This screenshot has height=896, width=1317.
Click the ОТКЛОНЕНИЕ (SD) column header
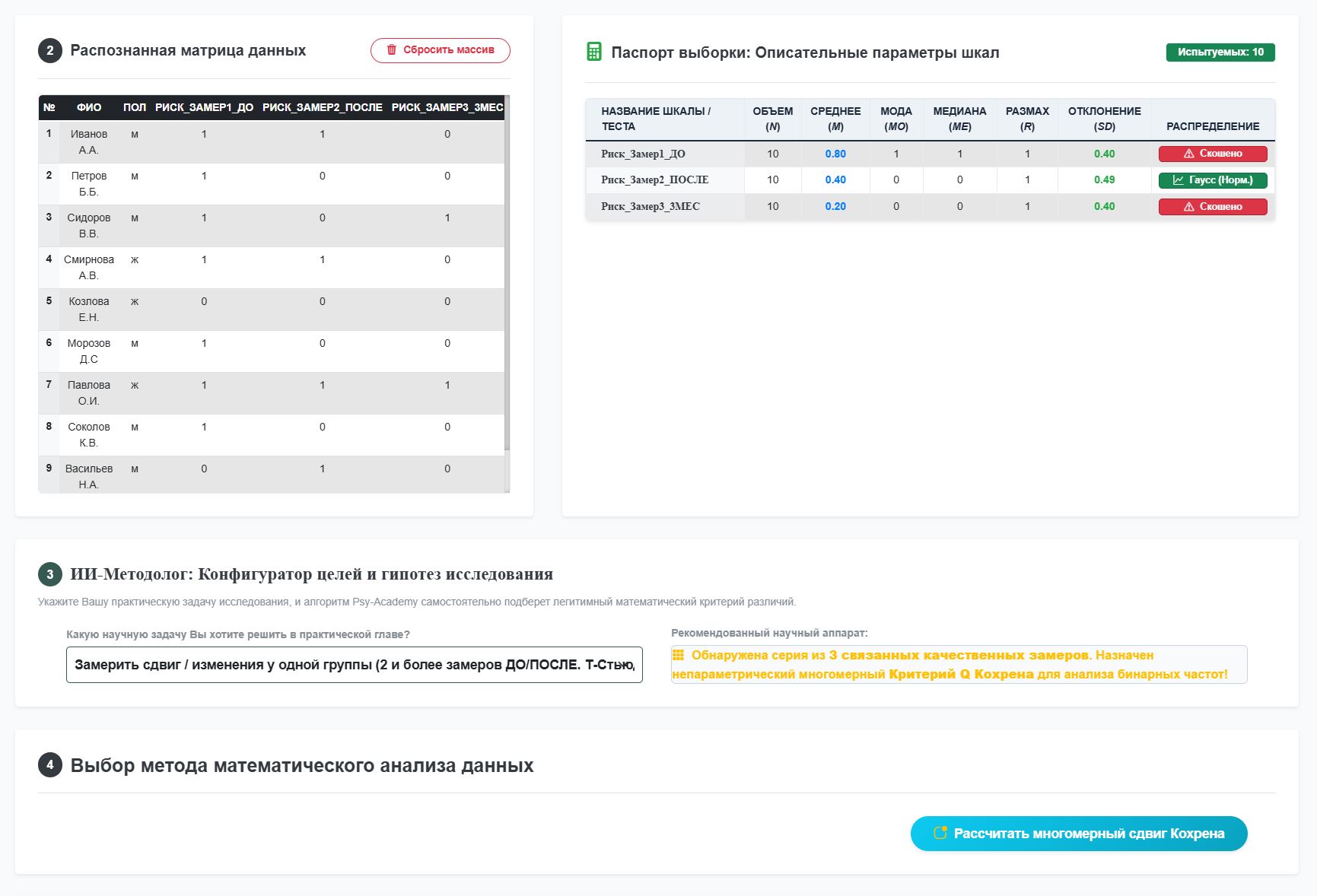point(1104,119)
